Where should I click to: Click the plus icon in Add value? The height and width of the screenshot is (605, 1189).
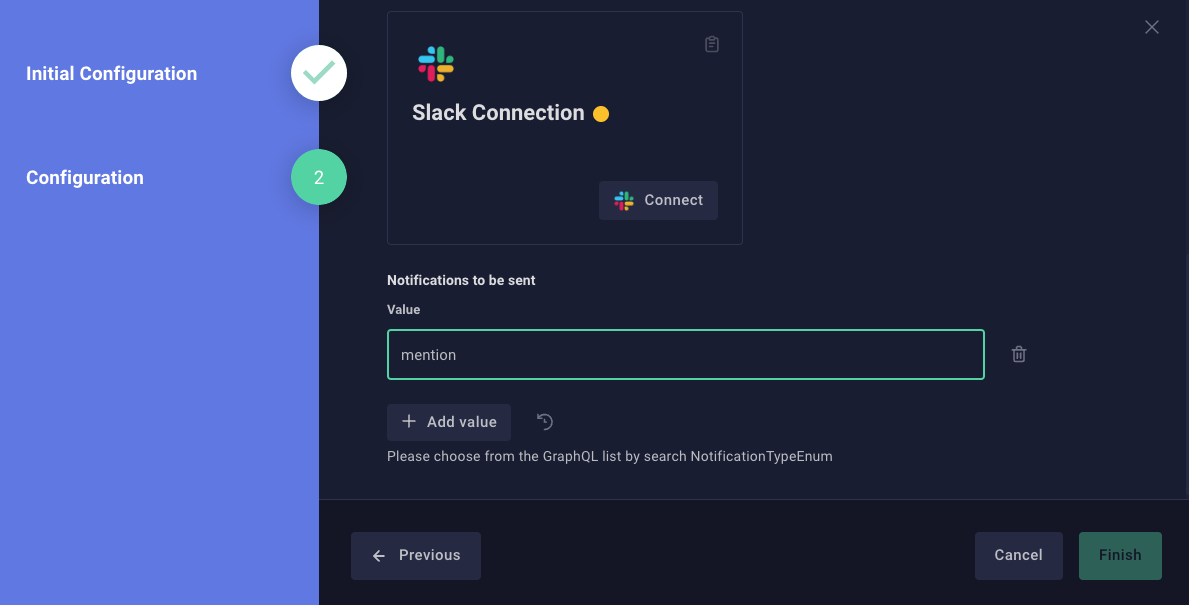tap(409, 422)
